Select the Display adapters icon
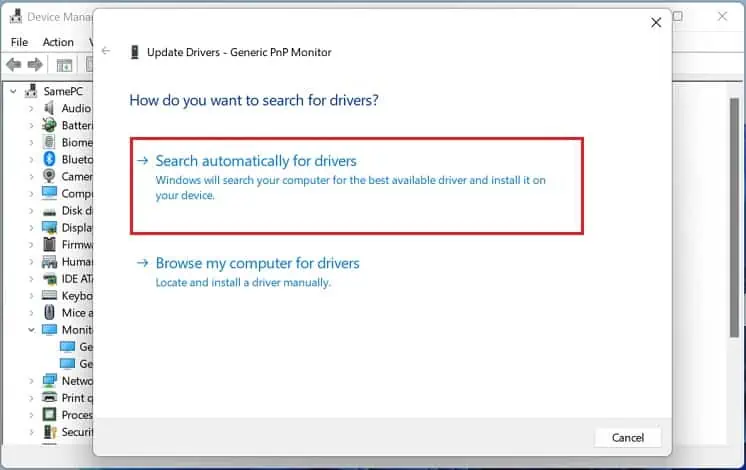This screenshot has width=746, height=470. tap(49, 227)
